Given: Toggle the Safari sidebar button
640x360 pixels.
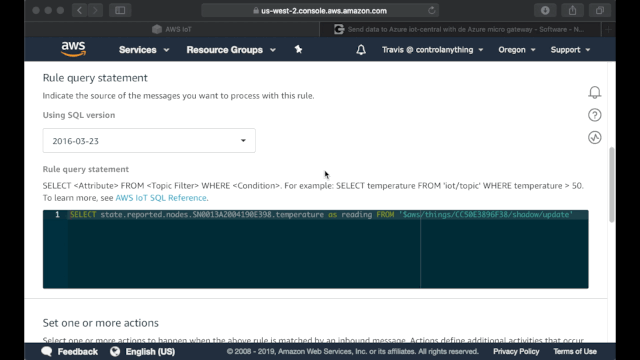Looking at the screenshot, I should click(x=120, y=11).
